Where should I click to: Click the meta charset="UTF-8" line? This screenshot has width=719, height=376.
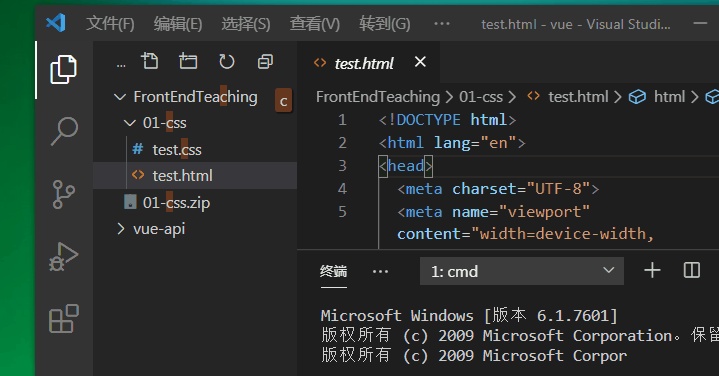(498, 188)
